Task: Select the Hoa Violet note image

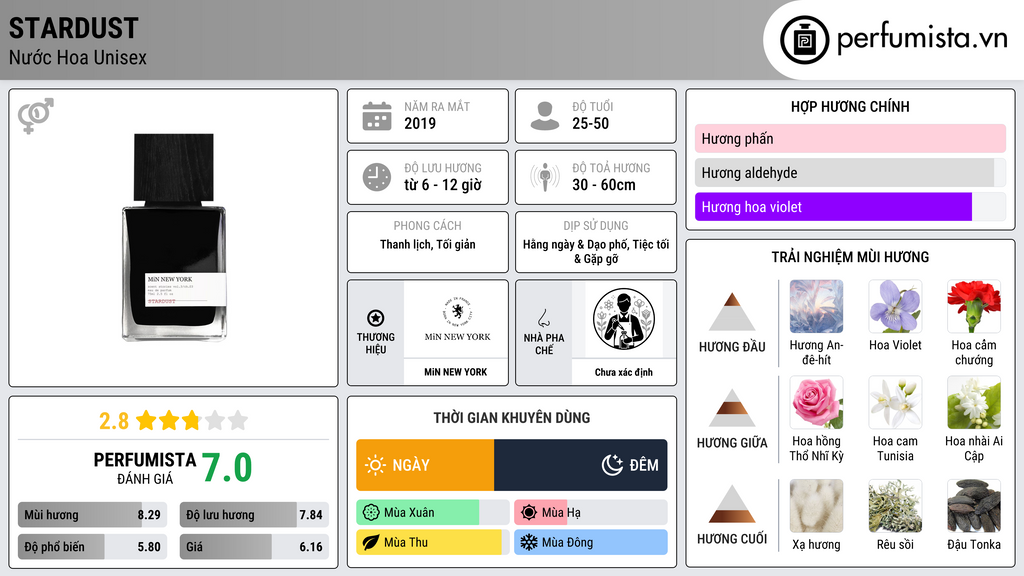Action: 895,307
